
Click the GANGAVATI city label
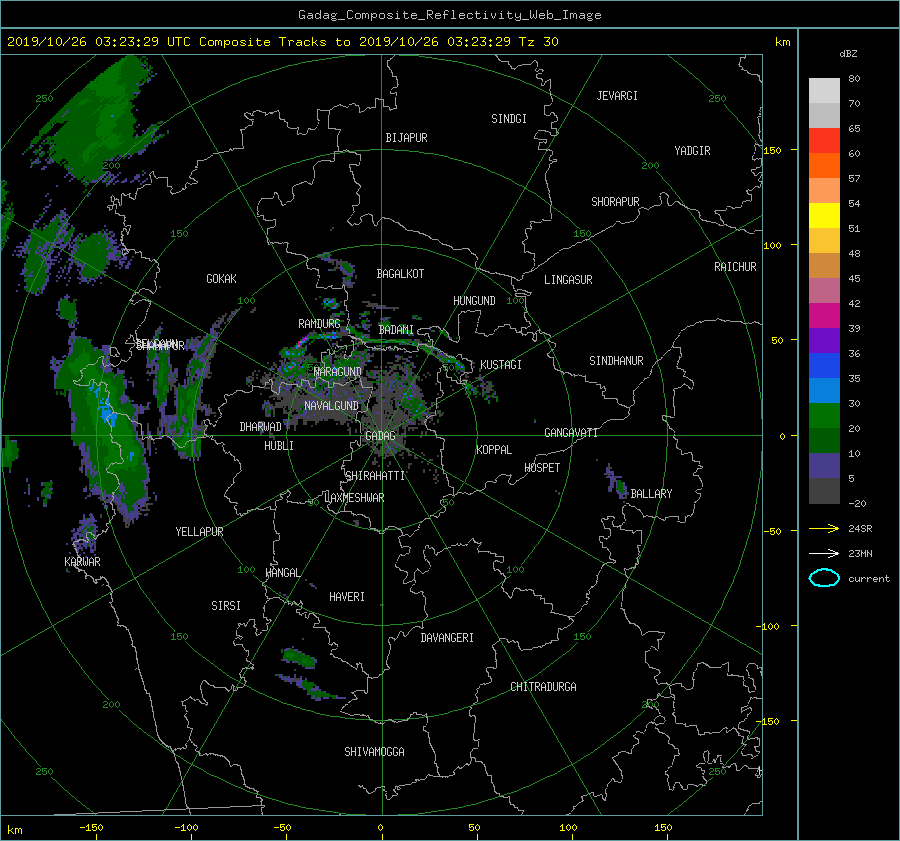tap(571, 432)
